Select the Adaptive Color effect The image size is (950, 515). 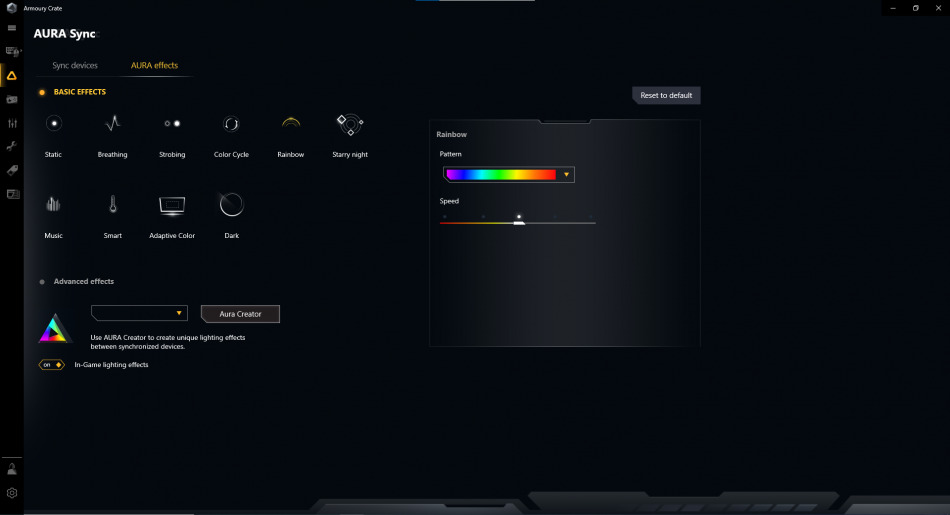tap(172, 205)
